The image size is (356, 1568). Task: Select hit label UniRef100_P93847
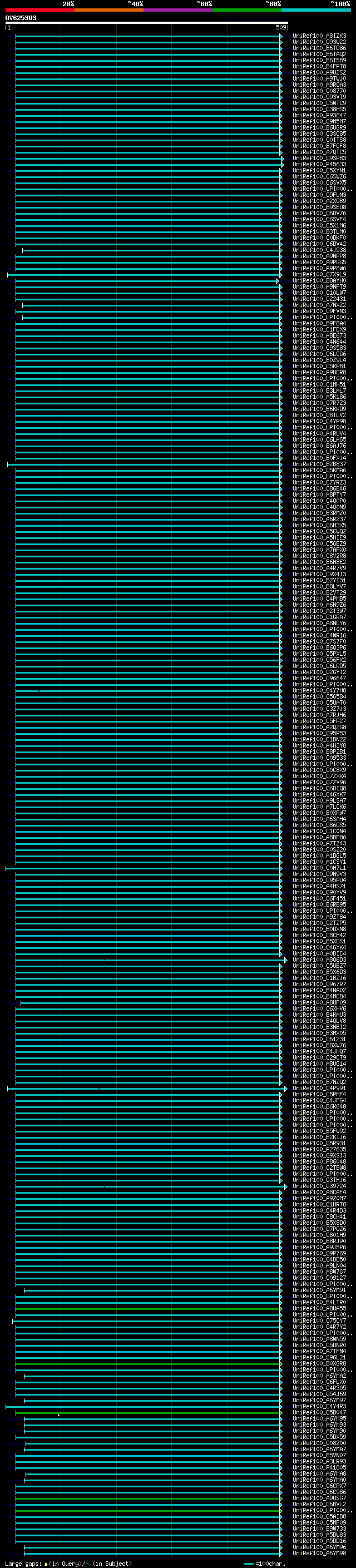coord(319,116)
